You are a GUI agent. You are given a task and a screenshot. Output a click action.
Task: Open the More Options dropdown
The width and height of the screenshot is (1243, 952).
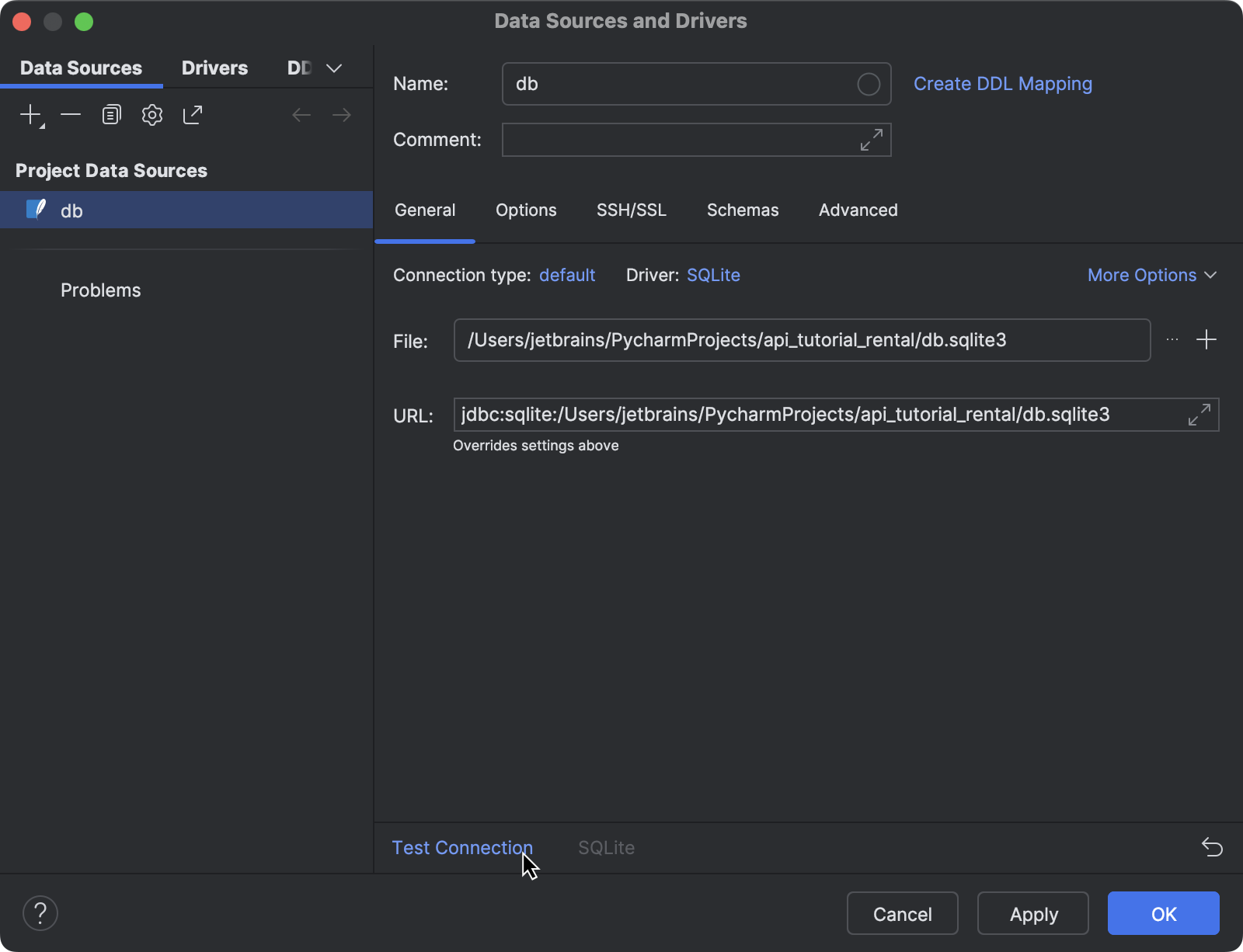(1151, 275)
